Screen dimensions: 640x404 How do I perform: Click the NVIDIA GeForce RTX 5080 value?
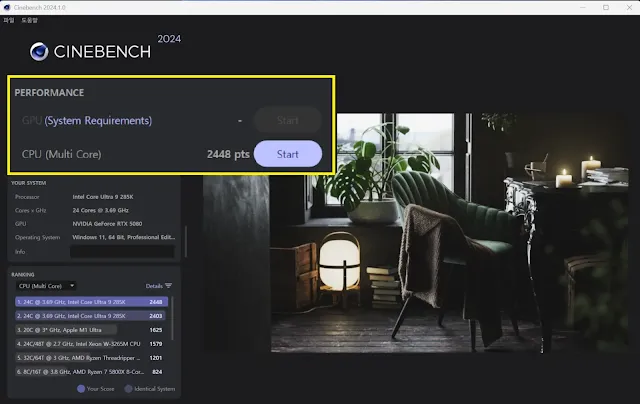pos(107,224)
